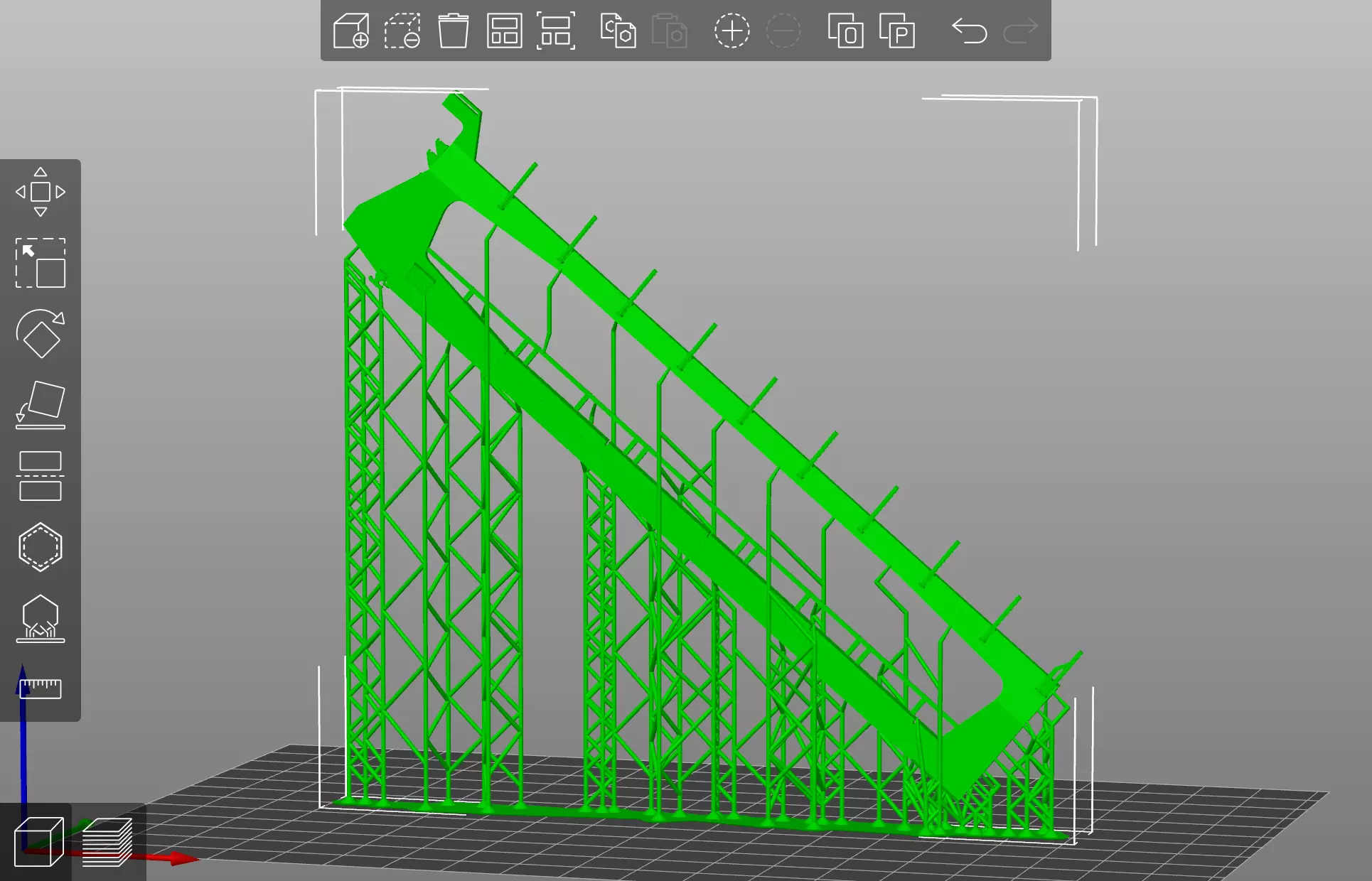Add an instance with the plus circle icon

pos(731,31)
